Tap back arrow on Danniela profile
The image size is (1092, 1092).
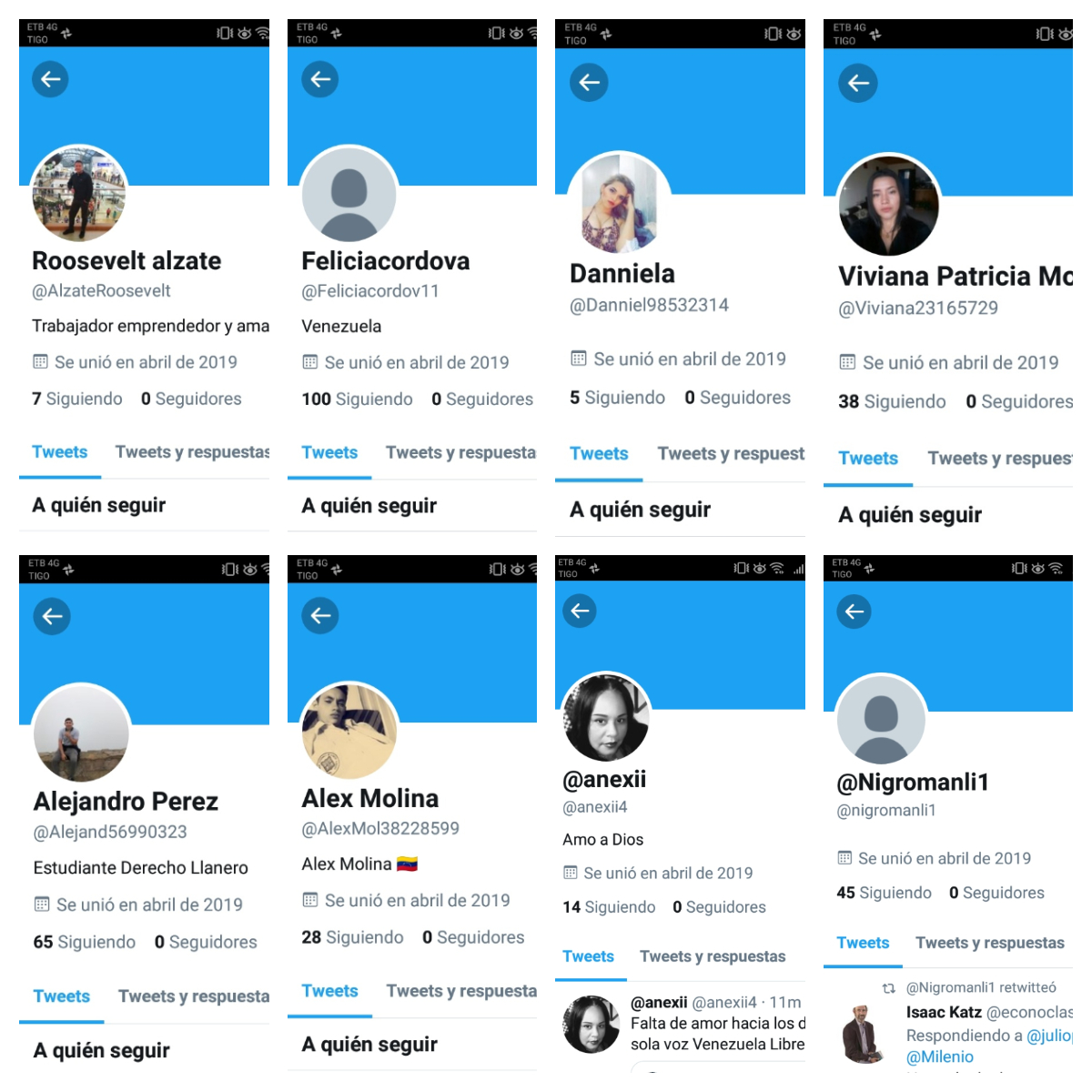click(x=589, y=83)
